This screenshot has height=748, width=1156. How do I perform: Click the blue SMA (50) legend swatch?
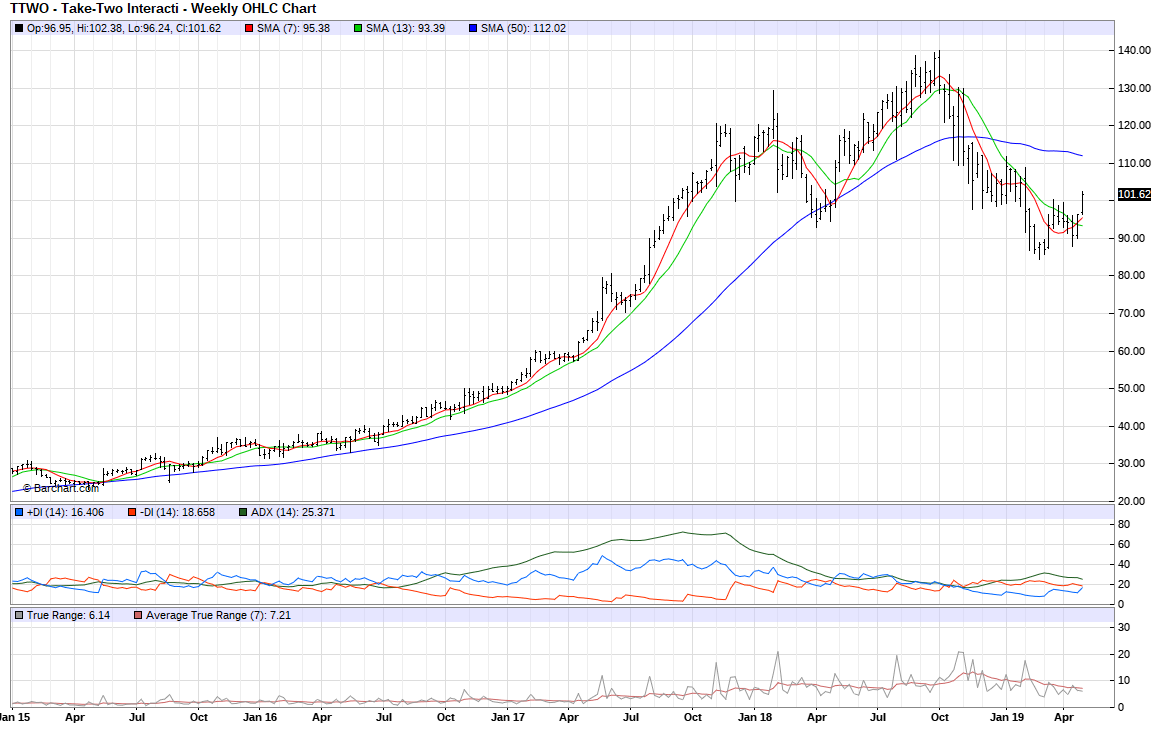coord(473,29)
